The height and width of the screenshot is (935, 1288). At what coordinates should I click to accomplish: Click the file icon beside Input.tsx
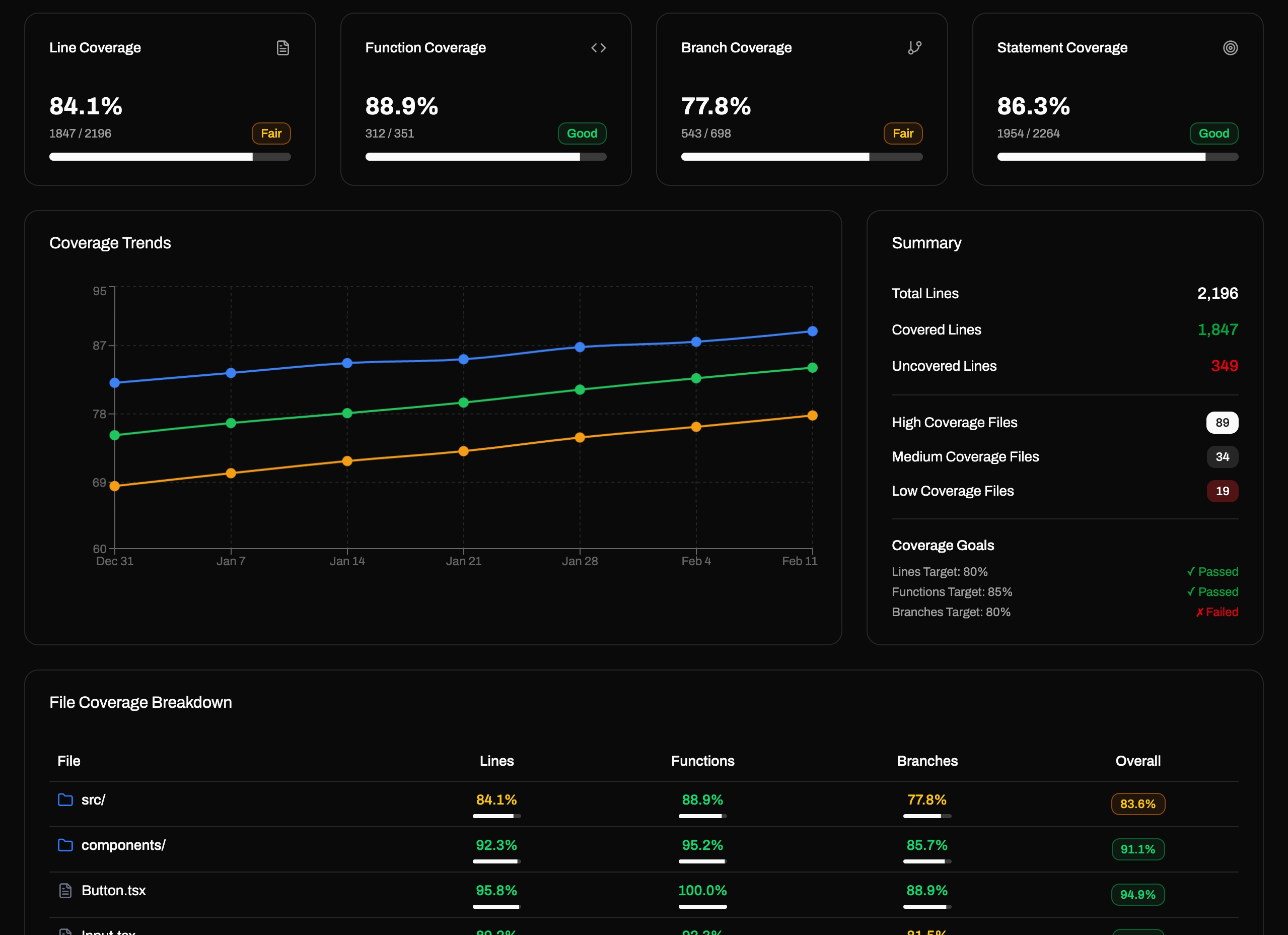click(66, 931)
